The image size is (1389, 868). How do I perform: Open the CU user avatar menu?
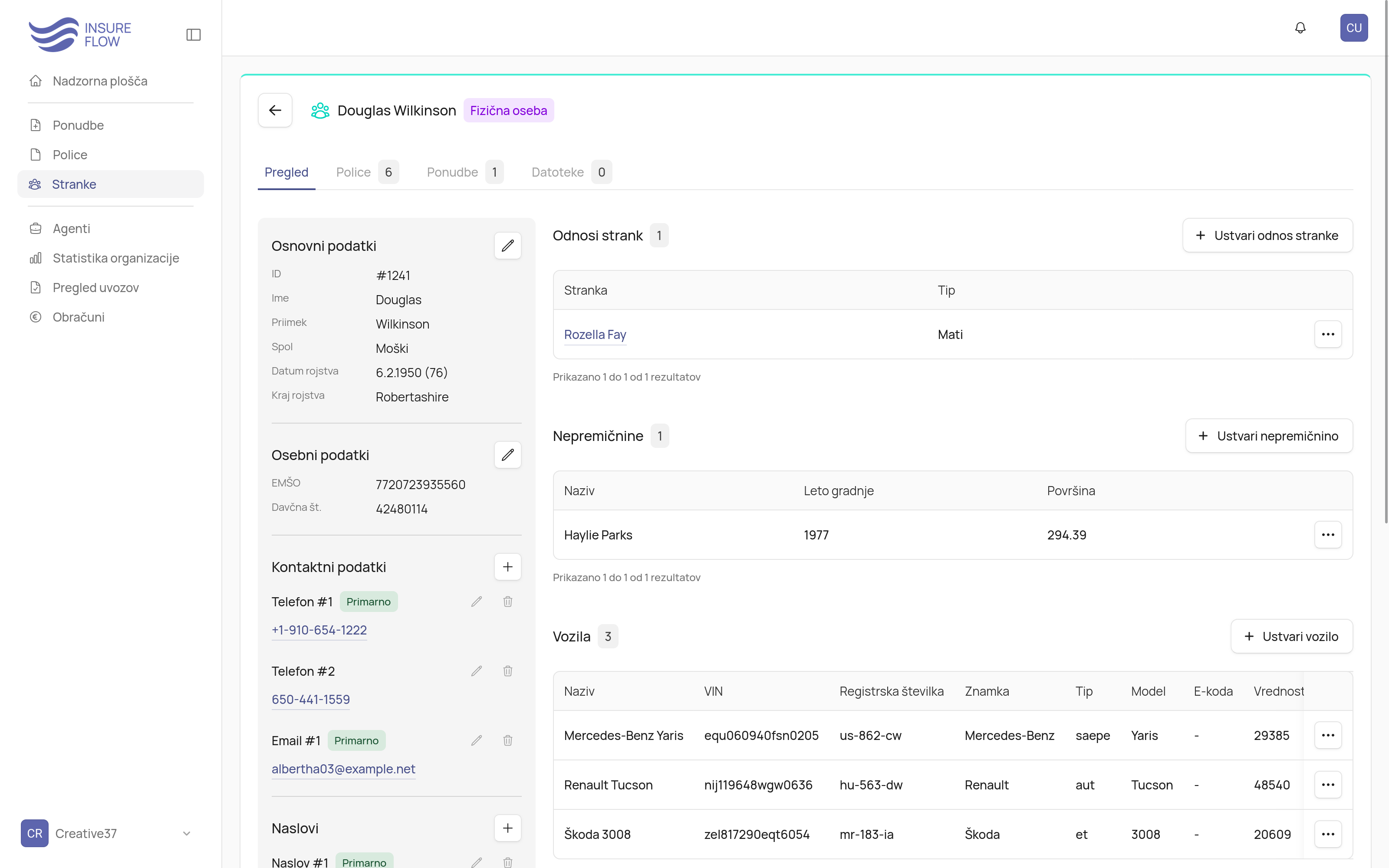[x=1353, y=28]
